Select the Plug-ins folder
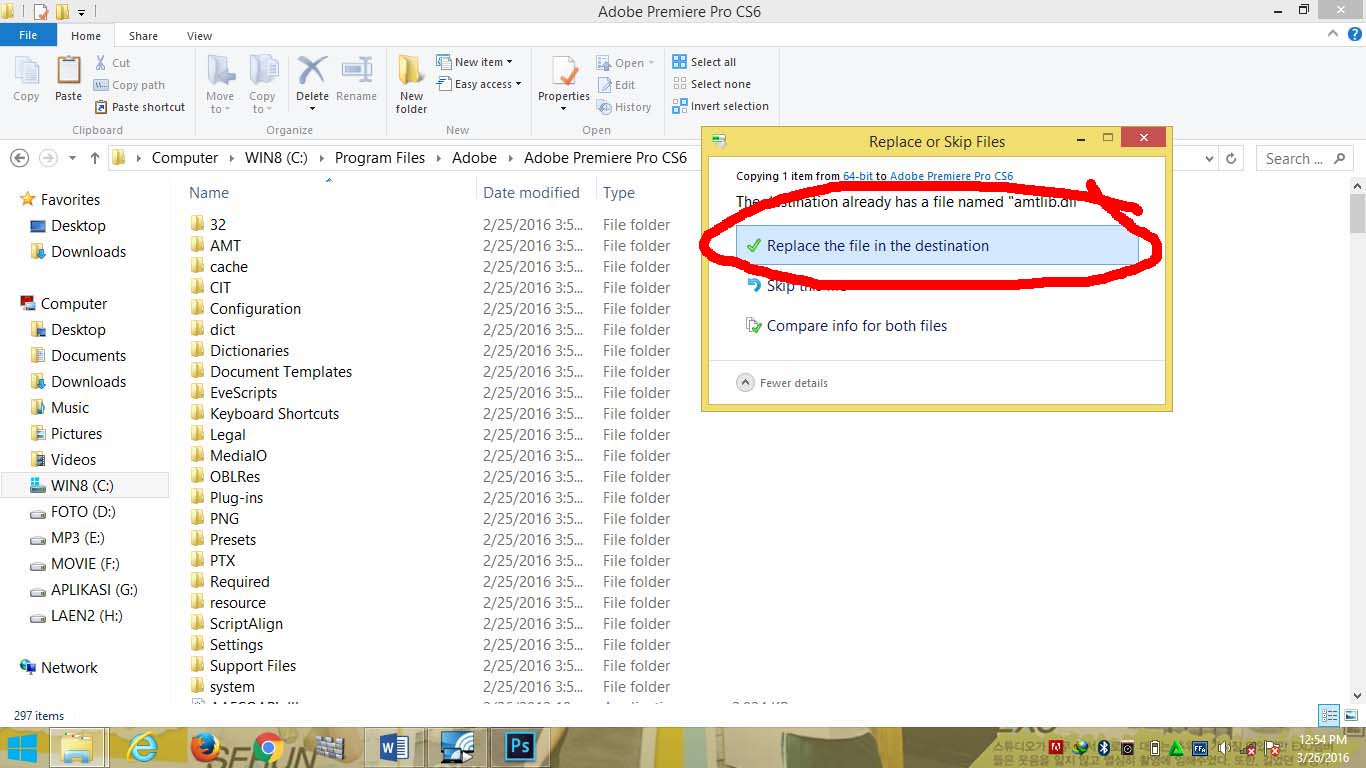1366x768 pixels. 236,497
